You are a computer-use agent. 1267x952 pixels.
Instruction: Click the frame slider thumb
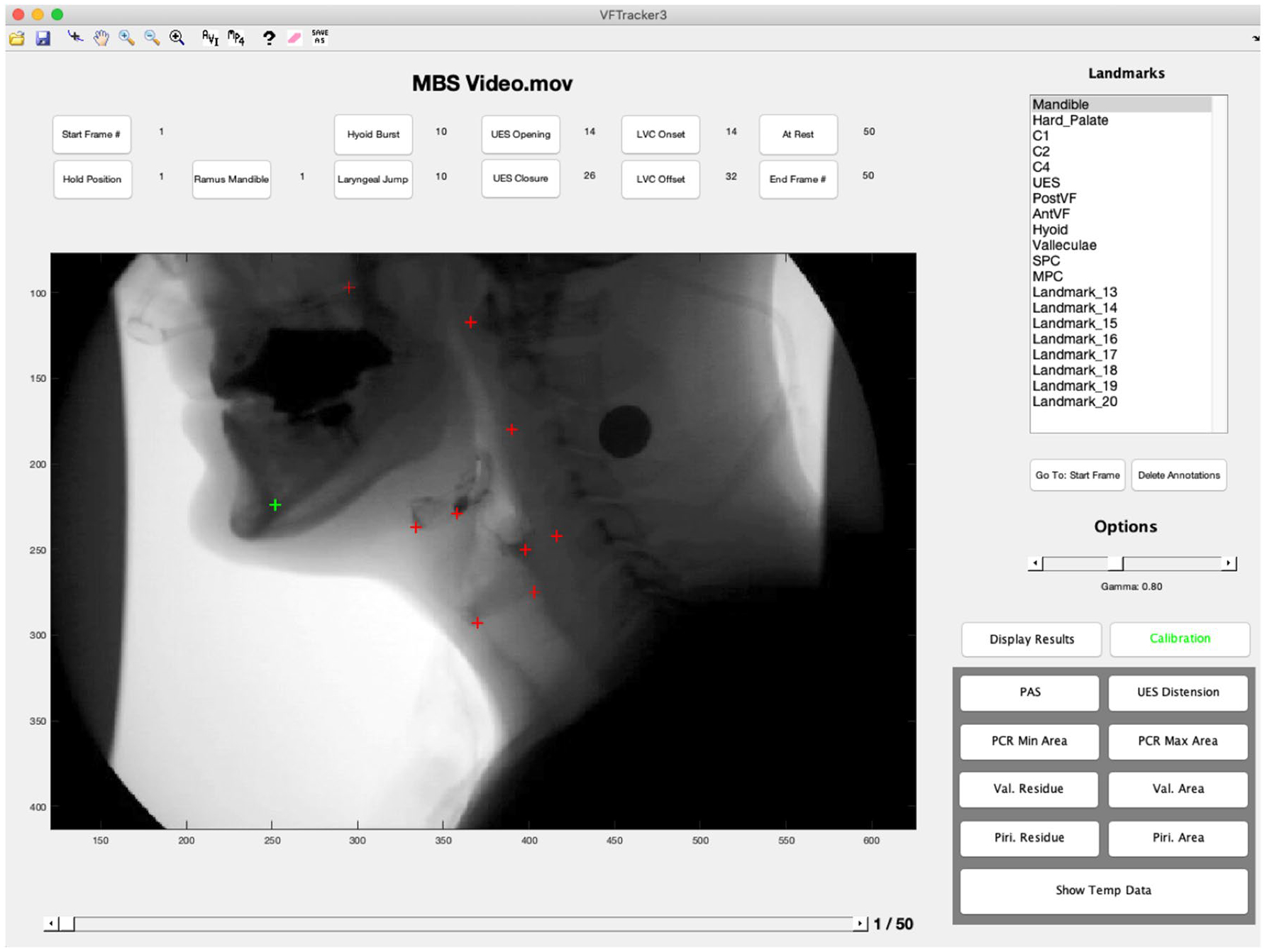point(67,924)
